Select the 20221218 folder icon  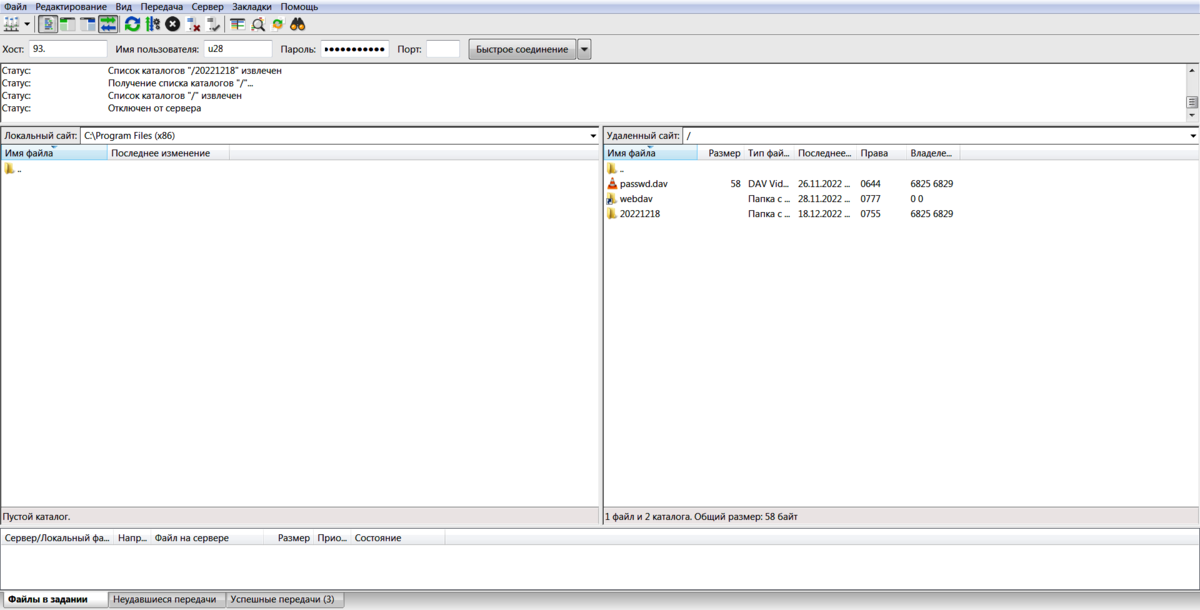pyautogui.click(x=612, y=214)
